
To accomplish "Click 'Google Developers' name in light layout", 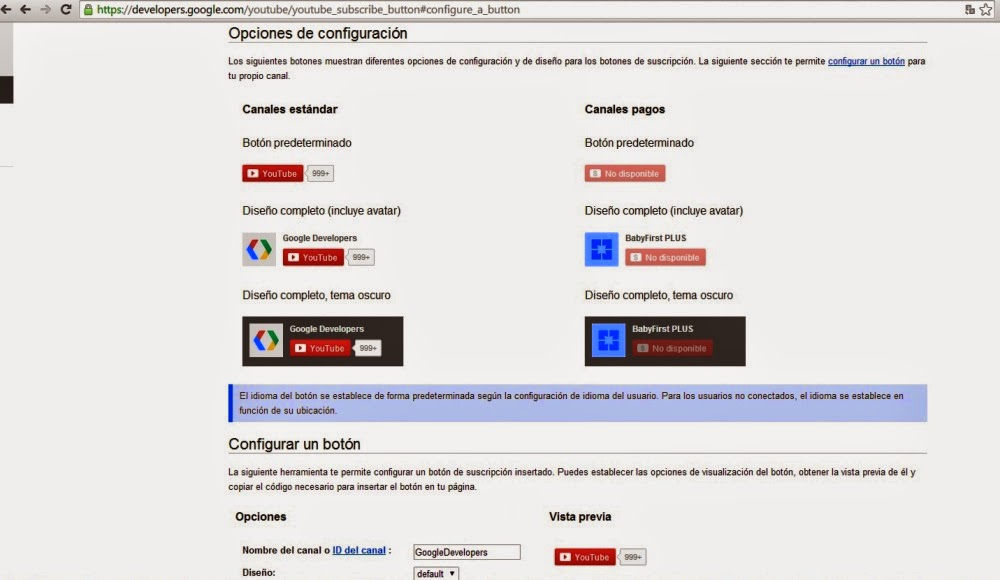I will click(x=320, y=238).
